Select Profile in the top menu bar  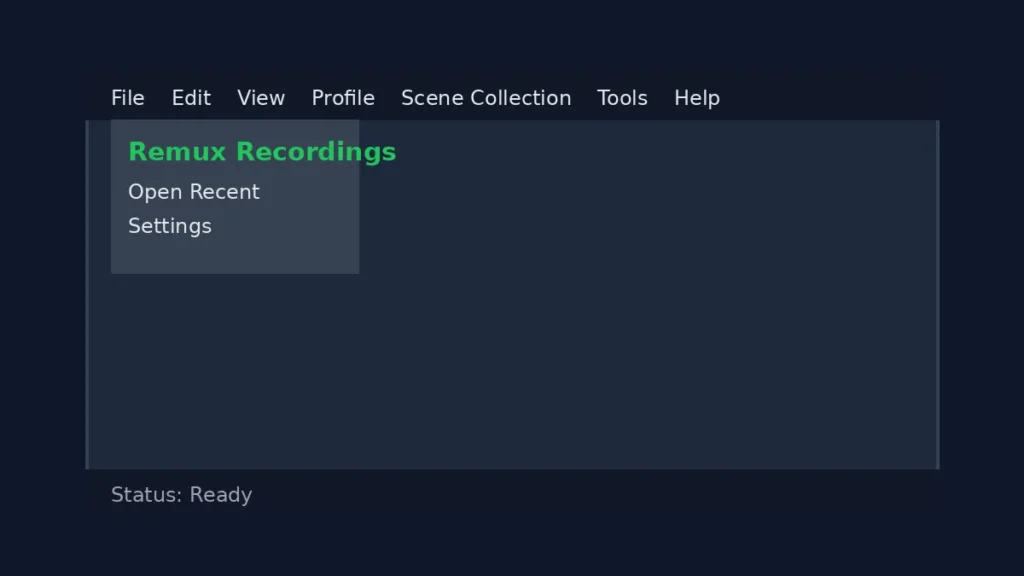tap(343, 98)
